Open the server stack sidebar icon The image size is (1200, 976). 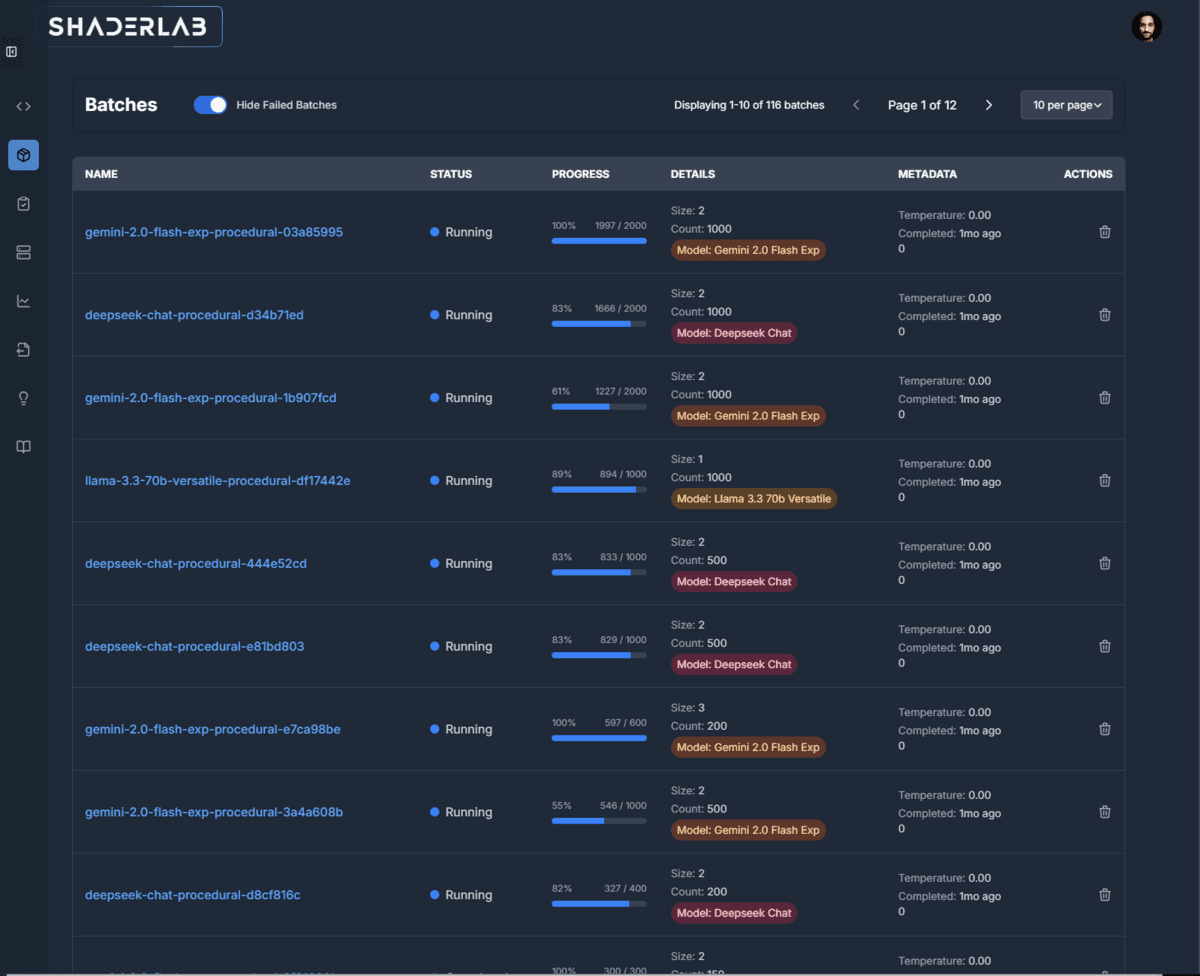24,253
